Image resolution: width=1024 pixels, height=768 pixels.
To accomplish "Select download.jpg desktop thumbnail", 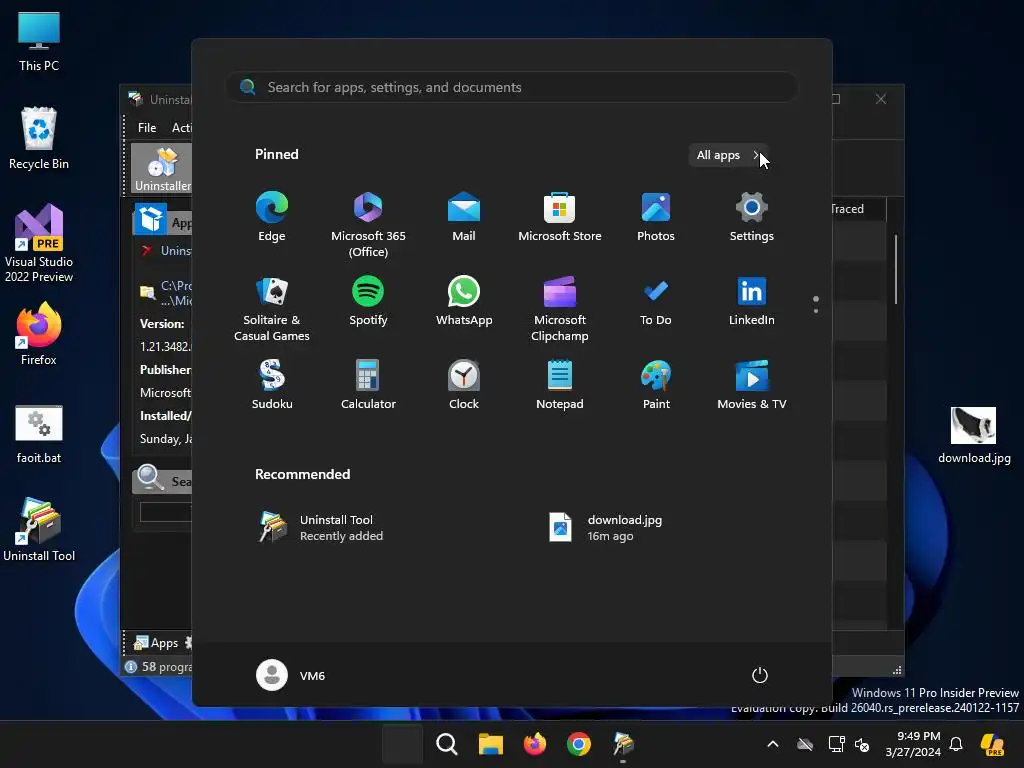I will click(x=974, y=435).
